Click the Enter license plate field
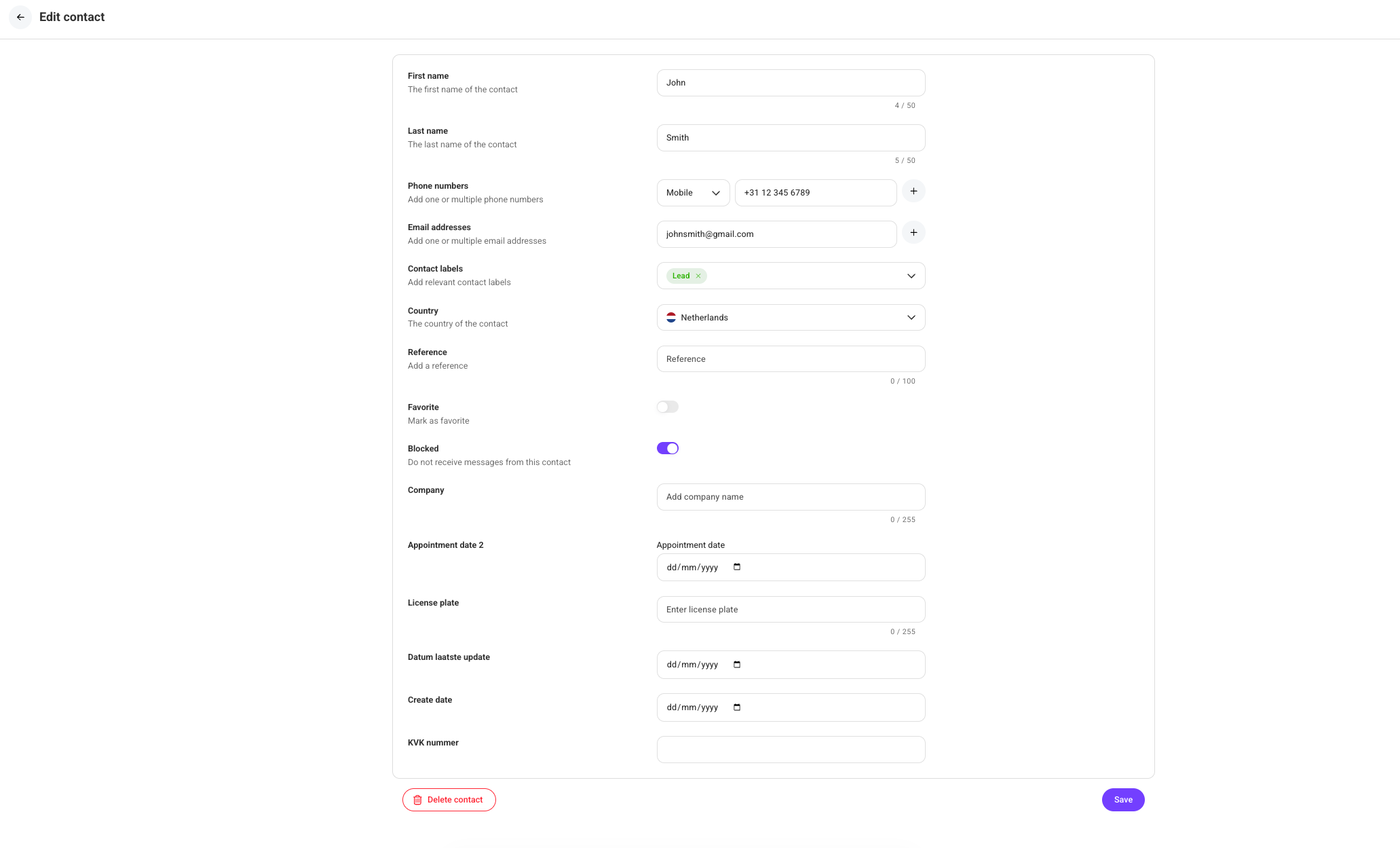The height and width of the screenshot is (848, 1400). (791, 610)
